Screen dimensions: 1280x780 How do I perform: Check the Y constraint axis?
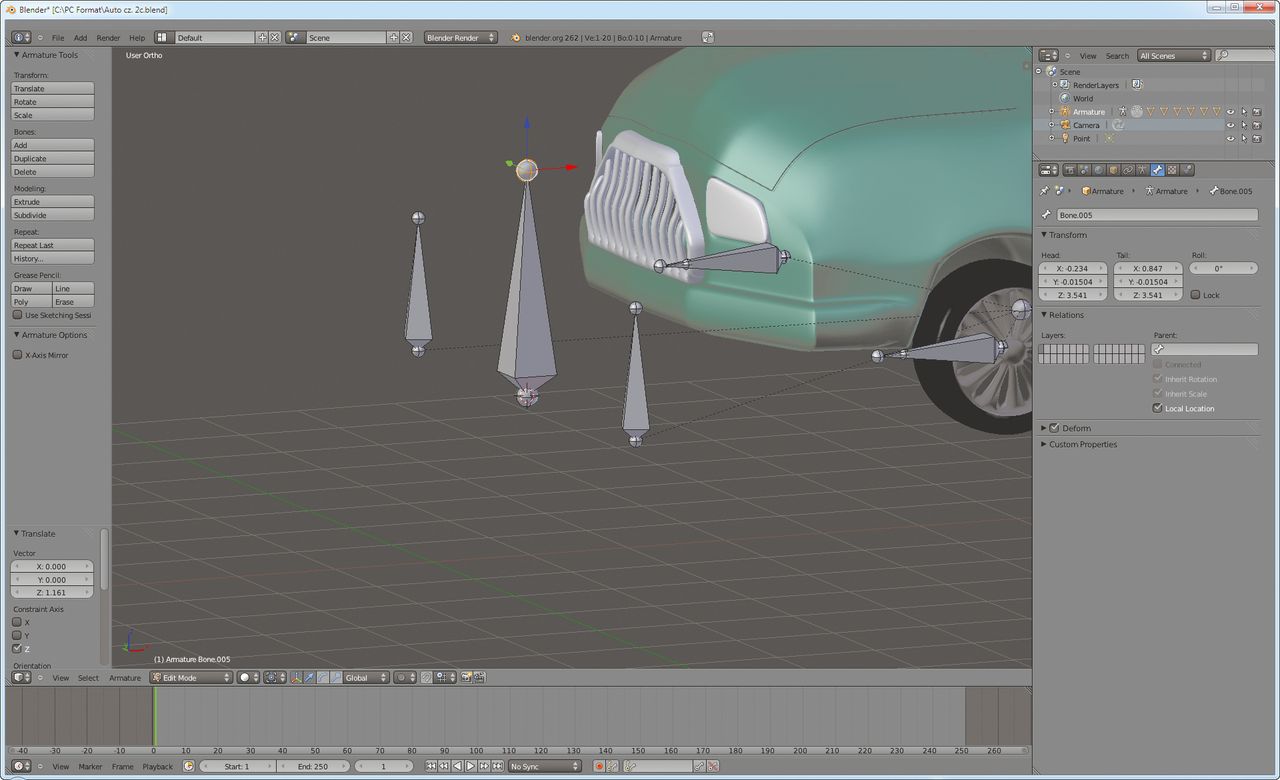17,635
